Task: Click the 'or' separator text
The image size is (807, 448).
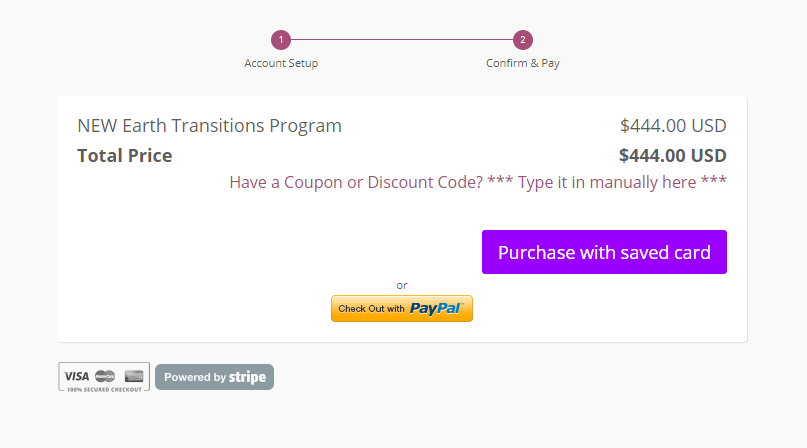Action: 402,285
